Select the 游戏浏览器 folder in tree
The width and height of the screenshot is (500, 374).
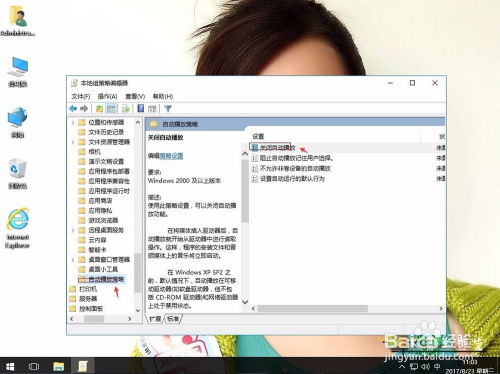click(98, 220)
